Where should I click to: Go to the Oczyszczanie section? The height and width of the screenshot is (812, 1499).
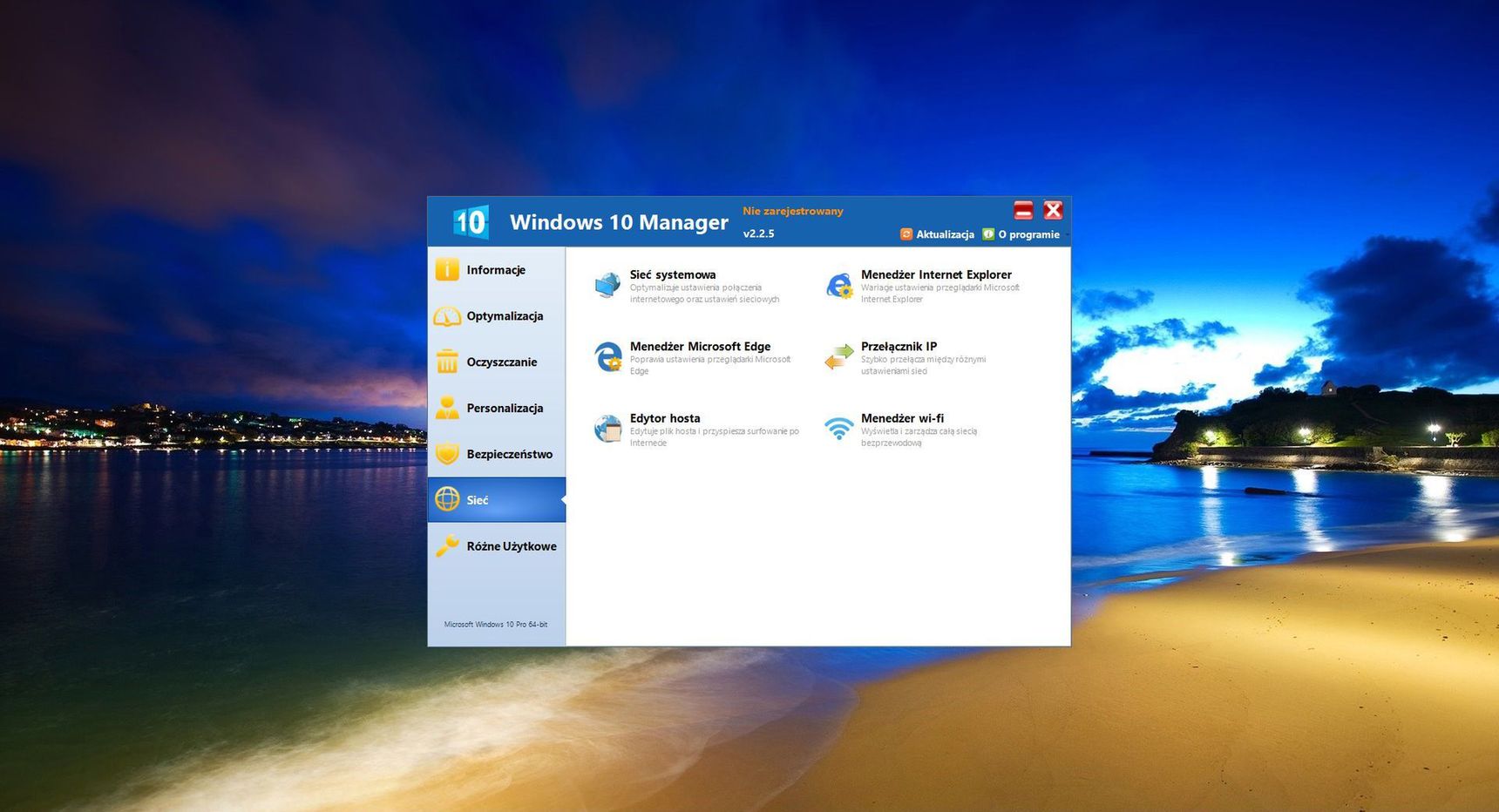[x=497, y=362]
